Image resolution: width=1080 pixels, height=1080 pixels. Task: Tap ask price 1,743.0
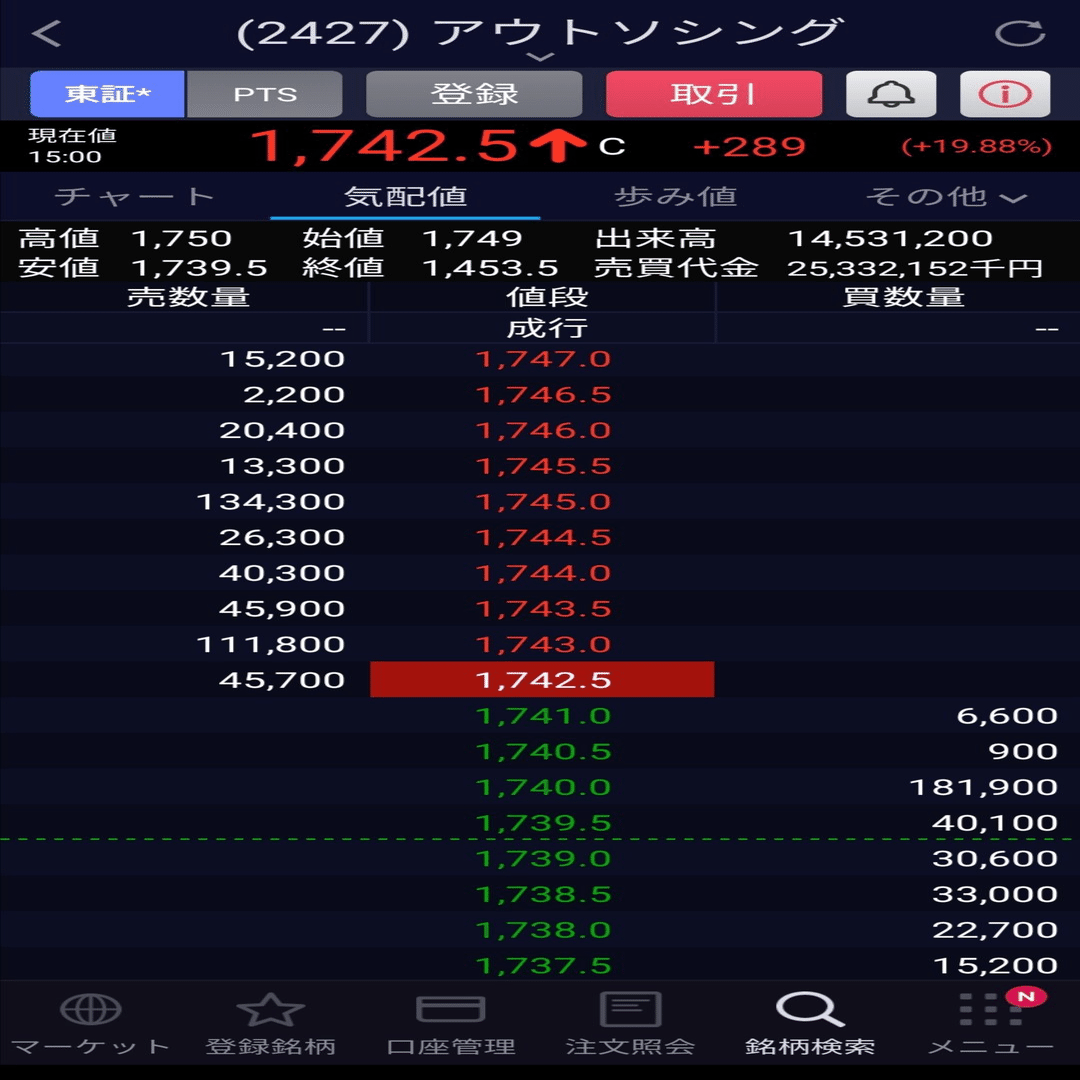click(x=543, y=645)
